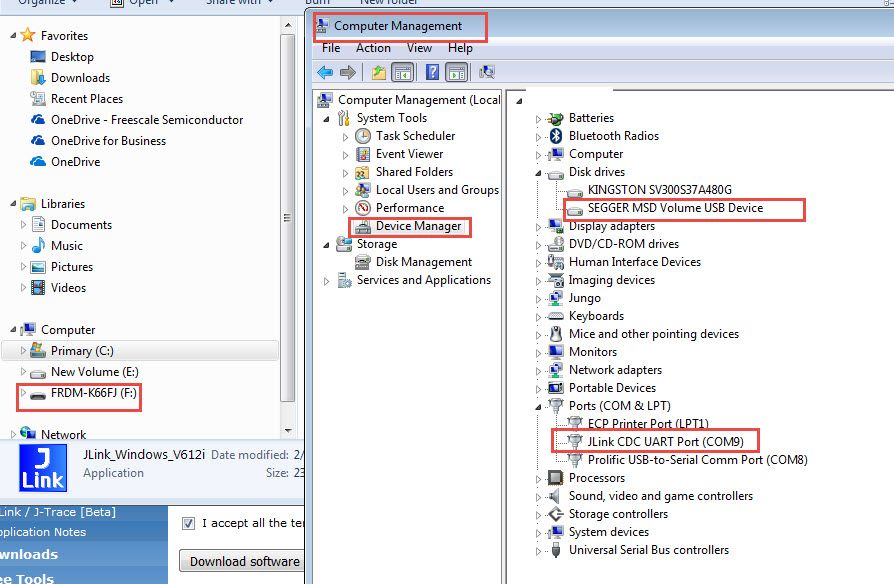Click the Sound, video and game controllers icon
894x584 pixels.
click(554, 496)
